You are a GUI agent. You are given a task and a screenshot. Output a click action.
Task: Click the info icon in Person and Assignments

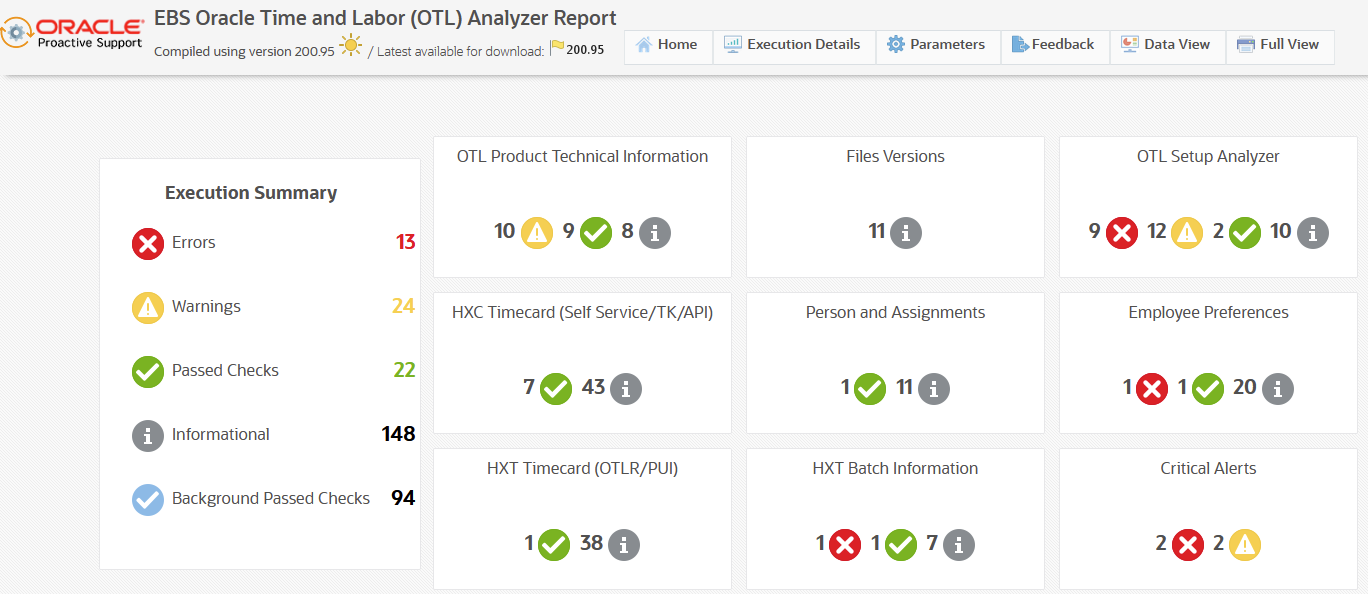tap(933, 389)
